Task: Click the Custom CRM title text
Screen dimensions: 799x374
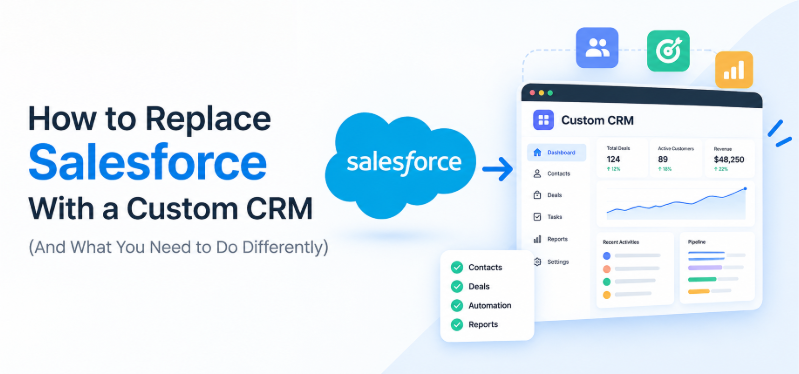Action: 597,121
